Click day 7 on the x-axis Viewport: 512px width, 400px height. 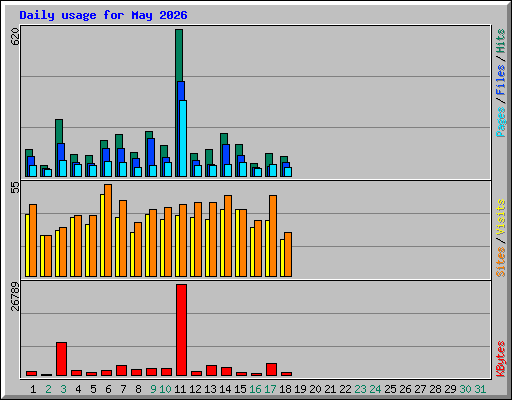coord(123,389)
